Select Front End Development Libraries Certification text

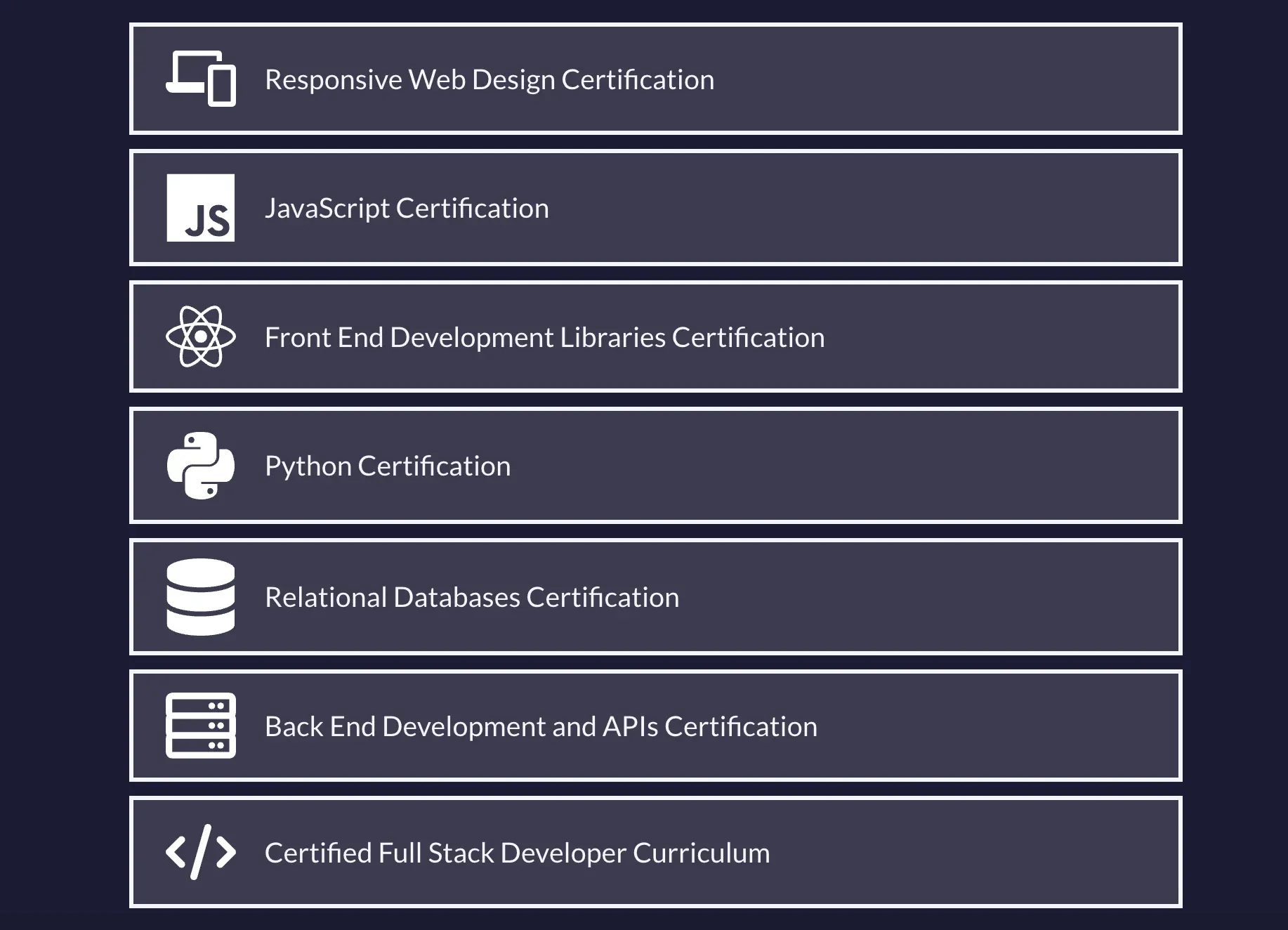(x=544, y=337)
